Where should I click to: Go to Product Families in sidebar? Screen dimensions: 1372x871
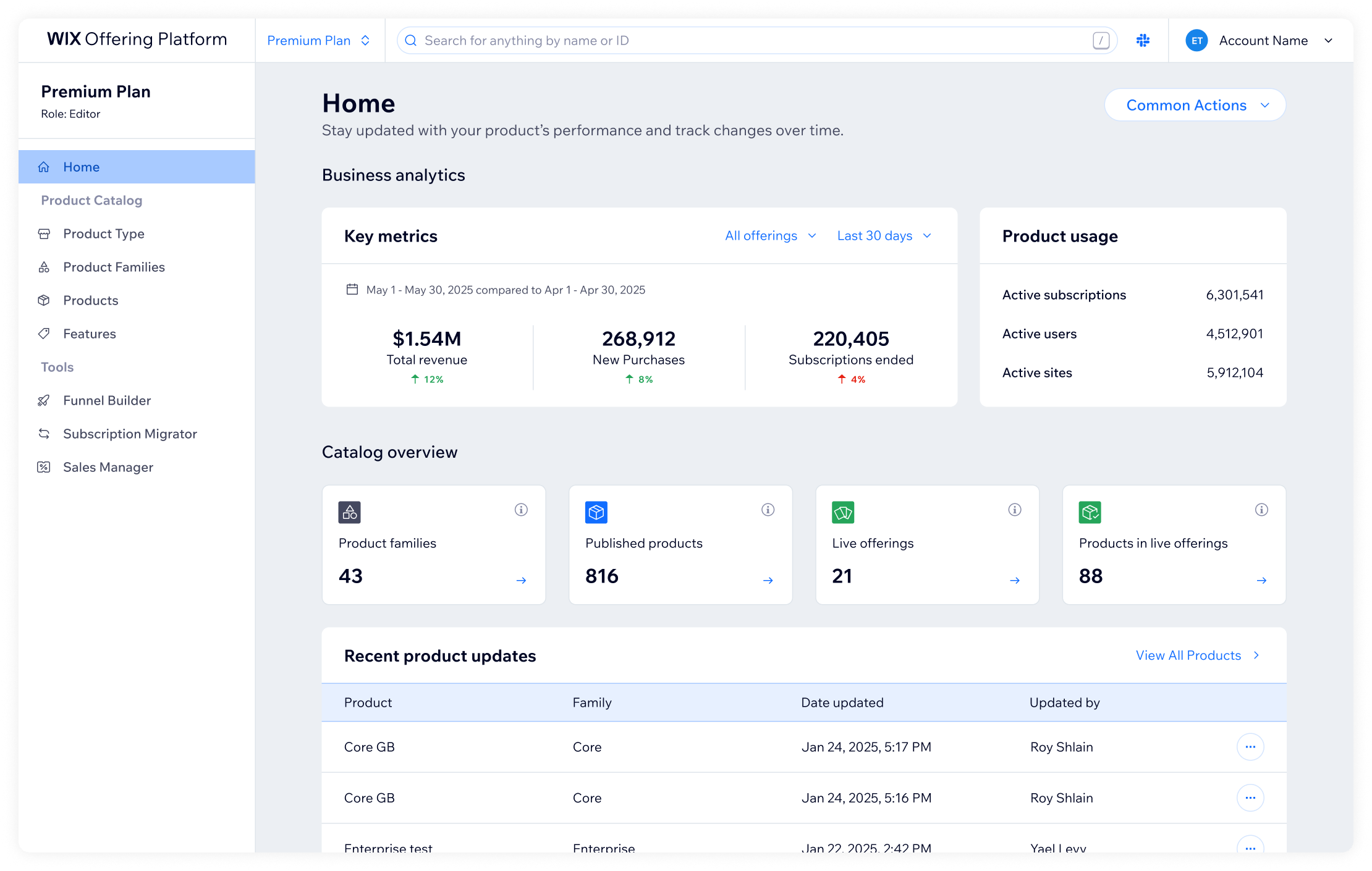[137, 267]
